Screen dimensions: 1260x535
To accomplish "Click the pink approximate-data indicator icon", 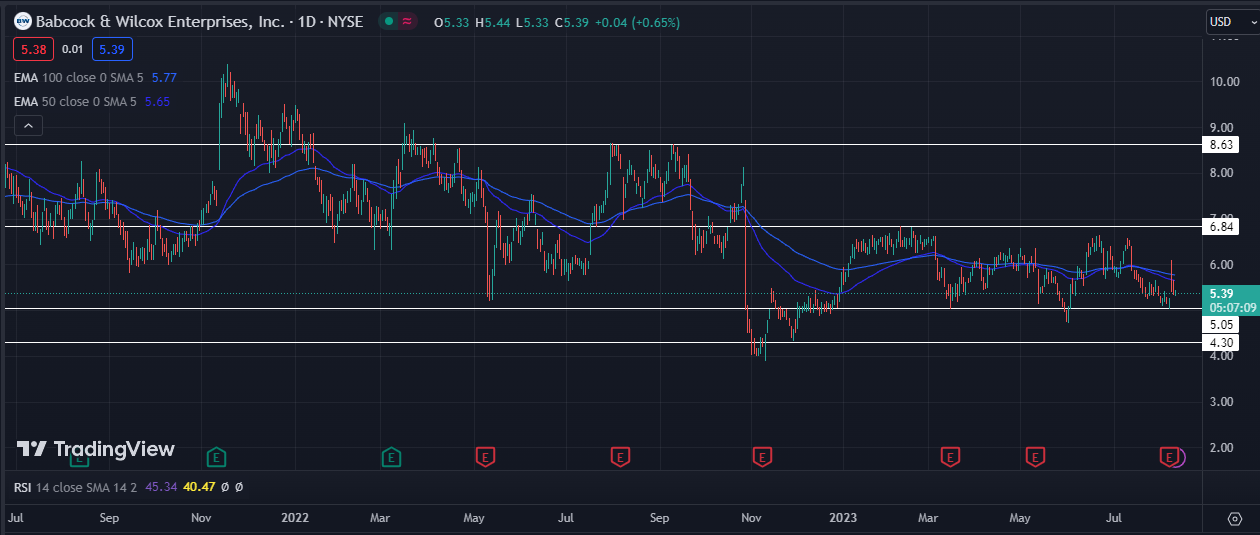I will tap(408, 21).
